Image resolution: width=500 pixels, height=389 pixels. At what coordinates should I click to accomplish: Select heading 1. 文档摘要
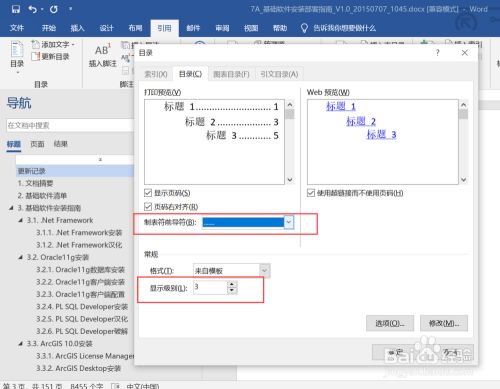click(35, 183)
